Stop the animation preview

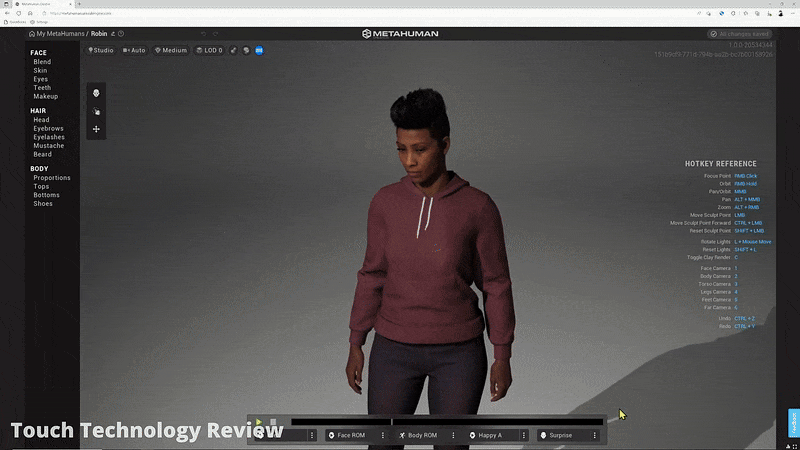coord(273,422)
